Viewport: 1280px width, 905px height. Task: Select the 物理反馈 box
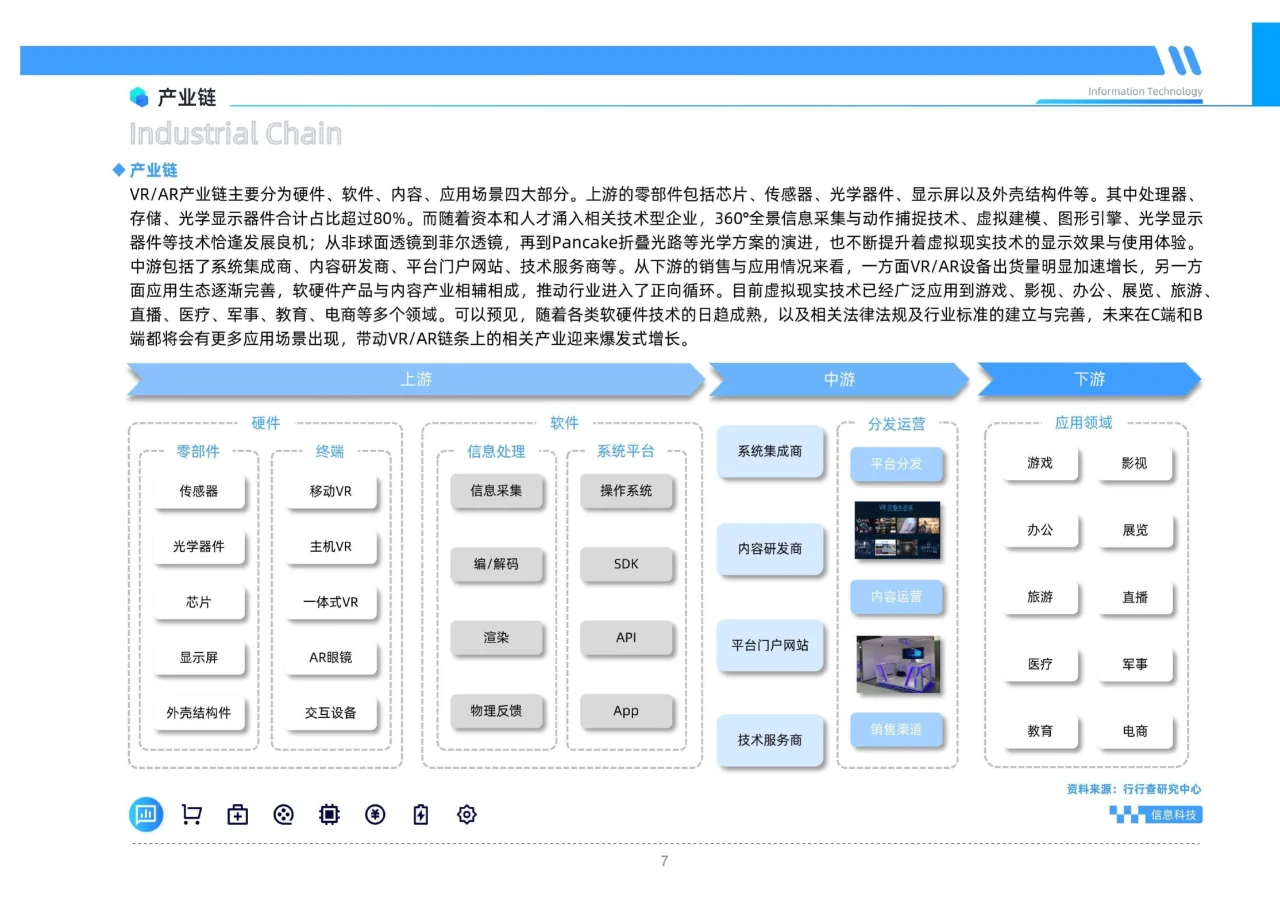point(496,711)
